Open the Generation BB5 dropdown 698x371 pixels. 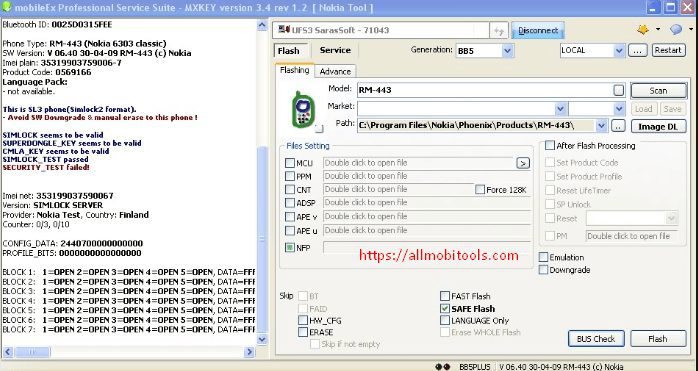click(507, 51)
